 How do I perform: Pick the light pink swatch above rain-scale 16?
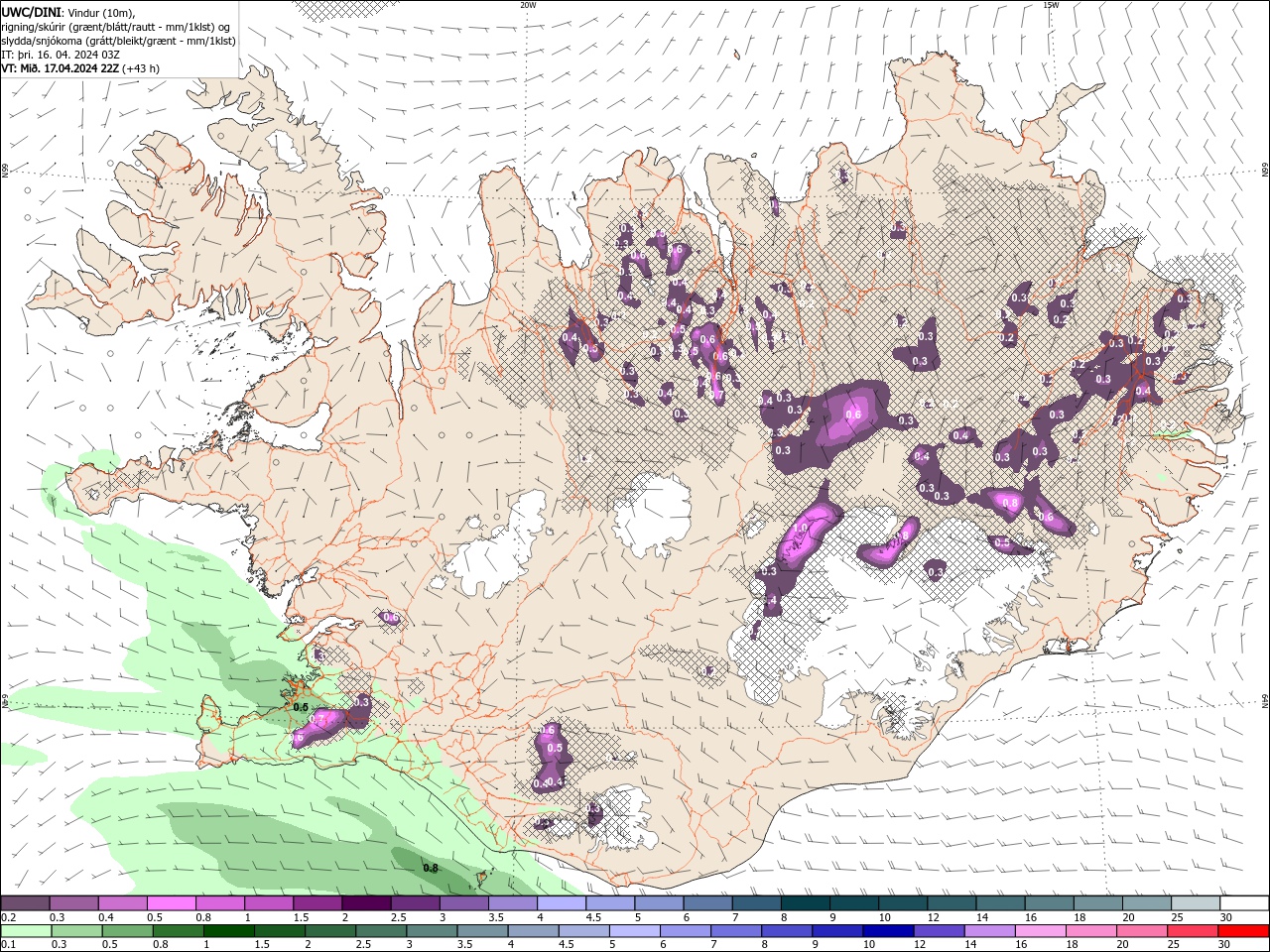1040,931
